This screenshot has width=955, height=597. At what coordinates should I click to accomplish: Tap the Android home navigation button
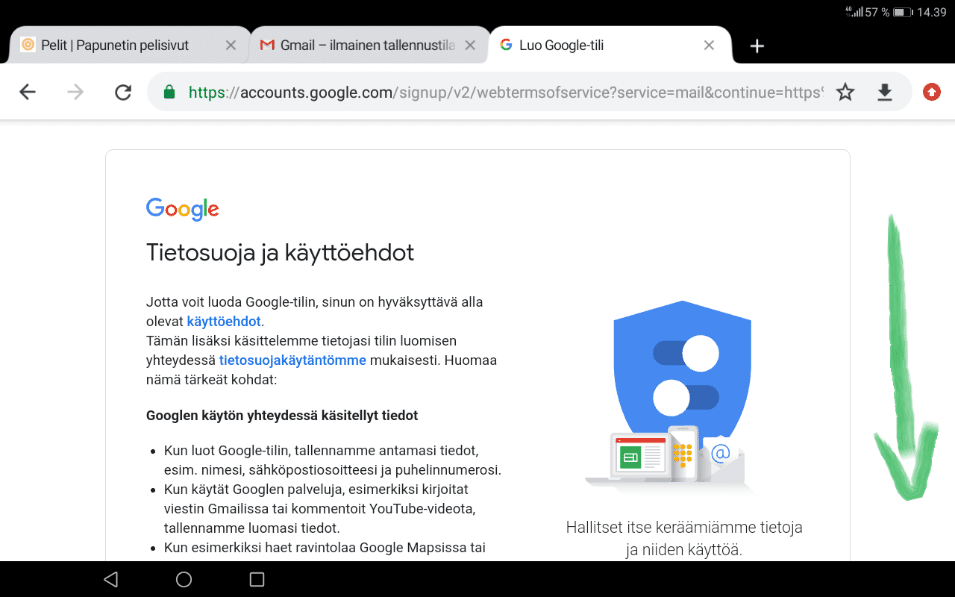(183, 579)
